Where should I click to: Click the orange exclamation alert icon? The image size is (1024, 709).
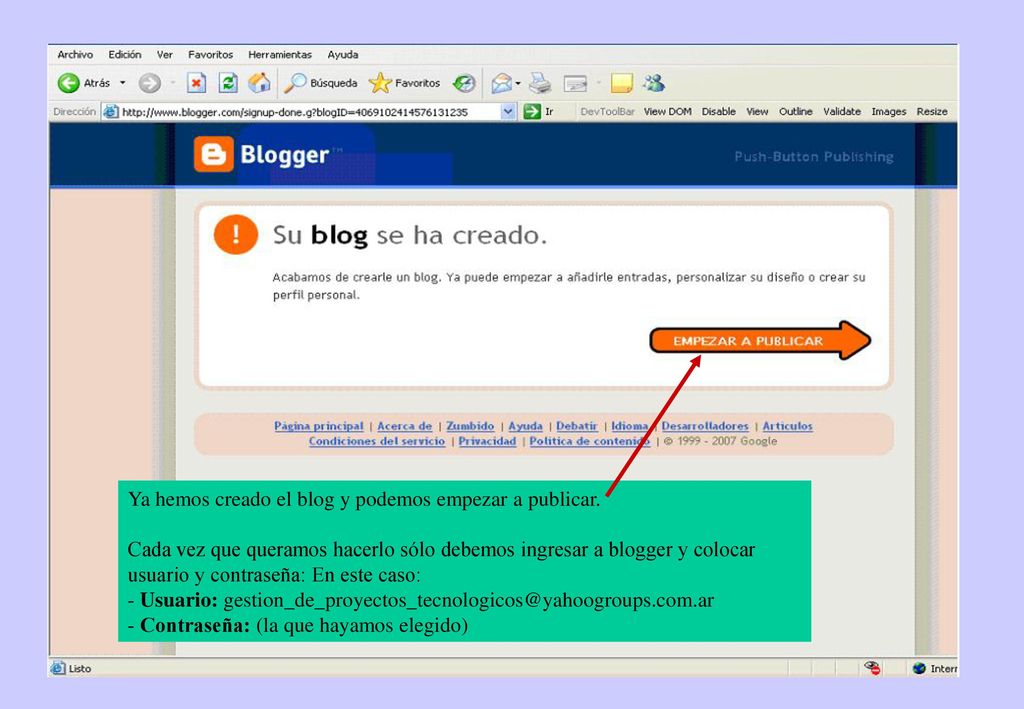236,234
